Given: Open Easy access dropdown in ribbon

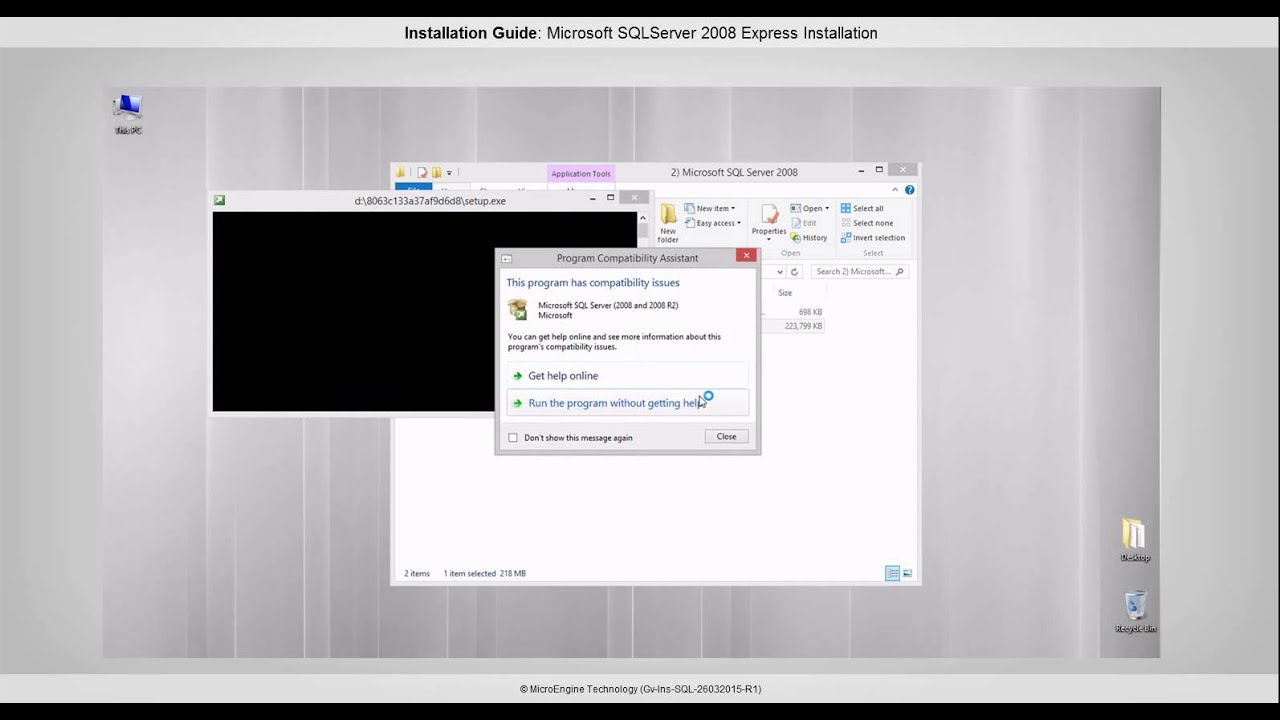Looking at the screenshot, I should coord(712,223).
